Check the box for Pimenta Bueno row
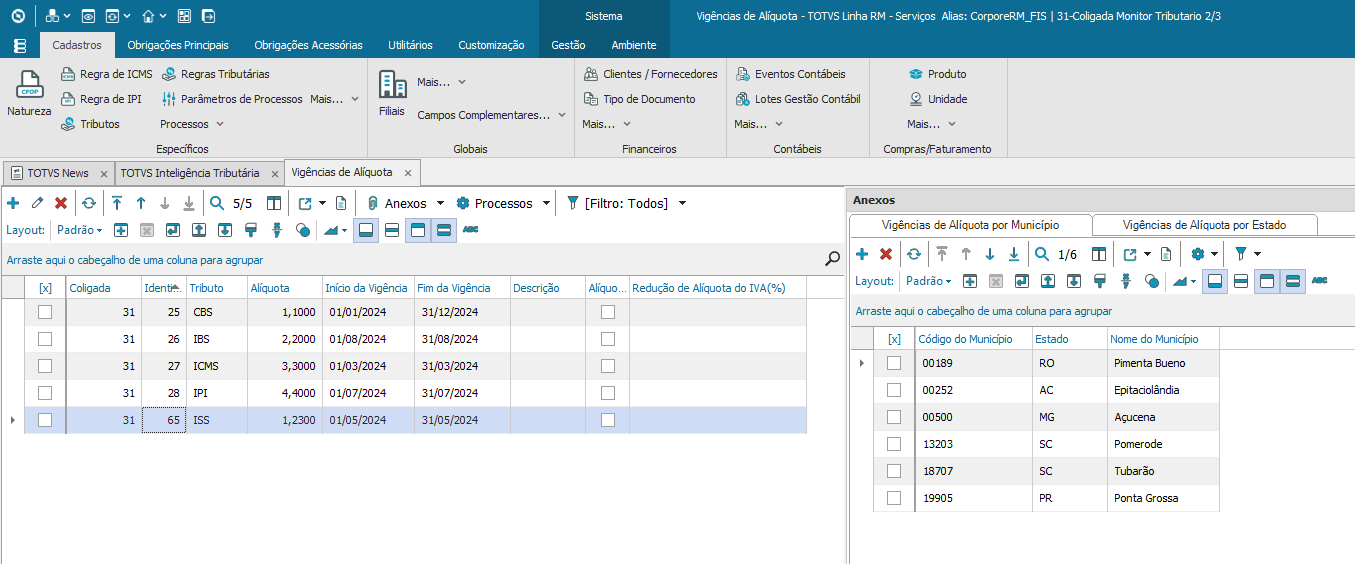Image resolution: width=1355 pixels, height=564 pixels. point(894,363)
